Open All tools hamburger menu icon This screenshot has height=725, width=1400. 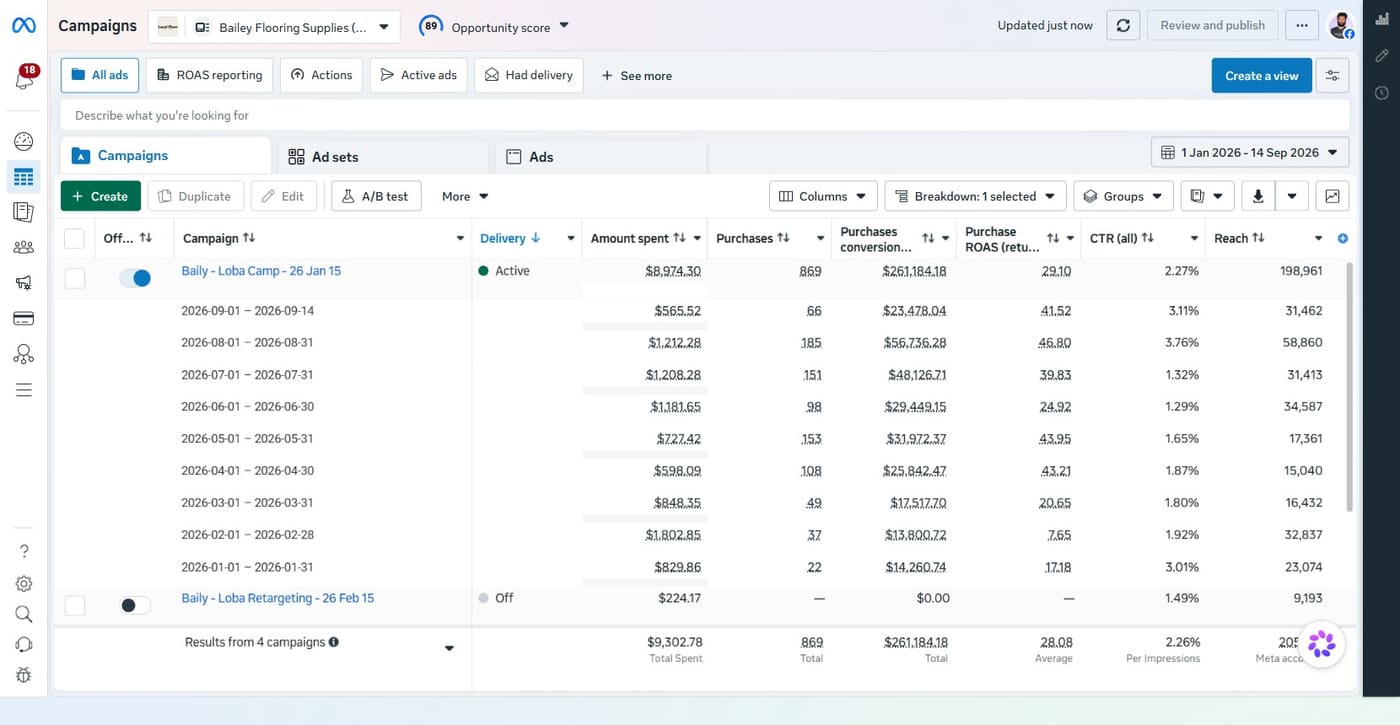pyautogui.click(x=24, y=390)
